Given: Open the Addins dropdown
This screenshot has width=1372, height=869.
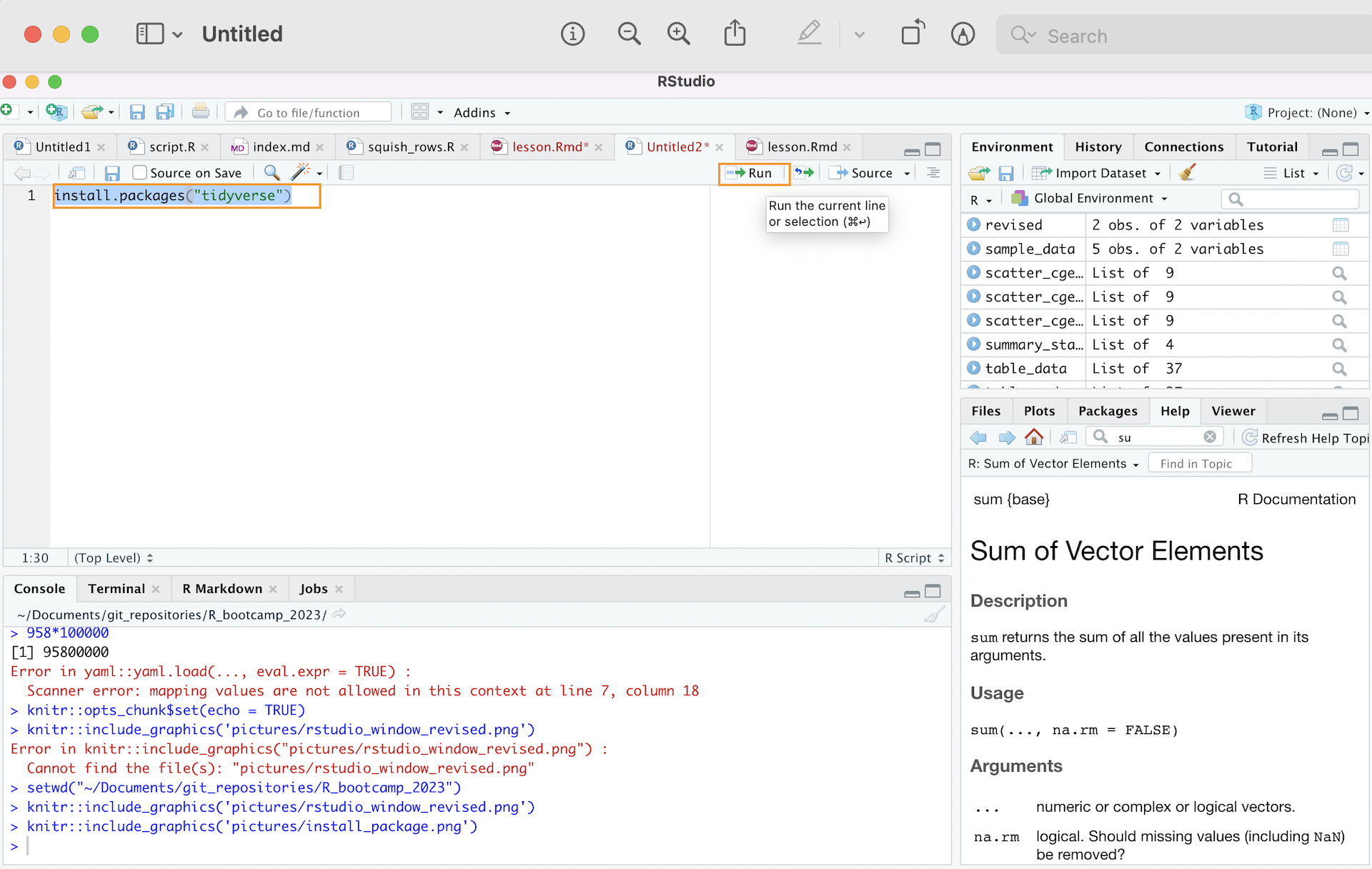Looking at the screenshot, I should tap(482, 112).
